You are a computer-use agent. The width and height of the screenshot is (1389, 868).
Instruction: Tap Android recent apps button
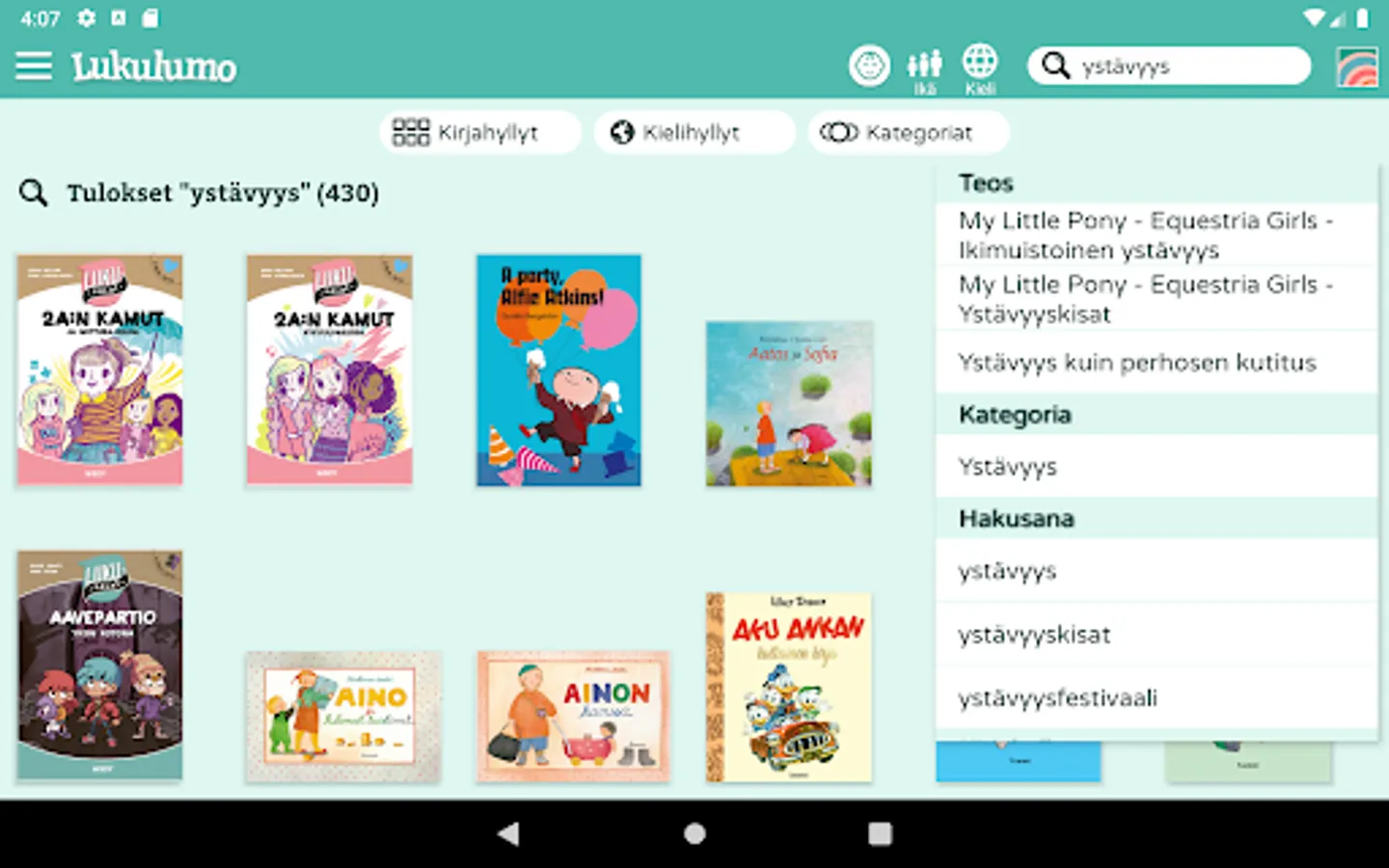coord(880,834)
